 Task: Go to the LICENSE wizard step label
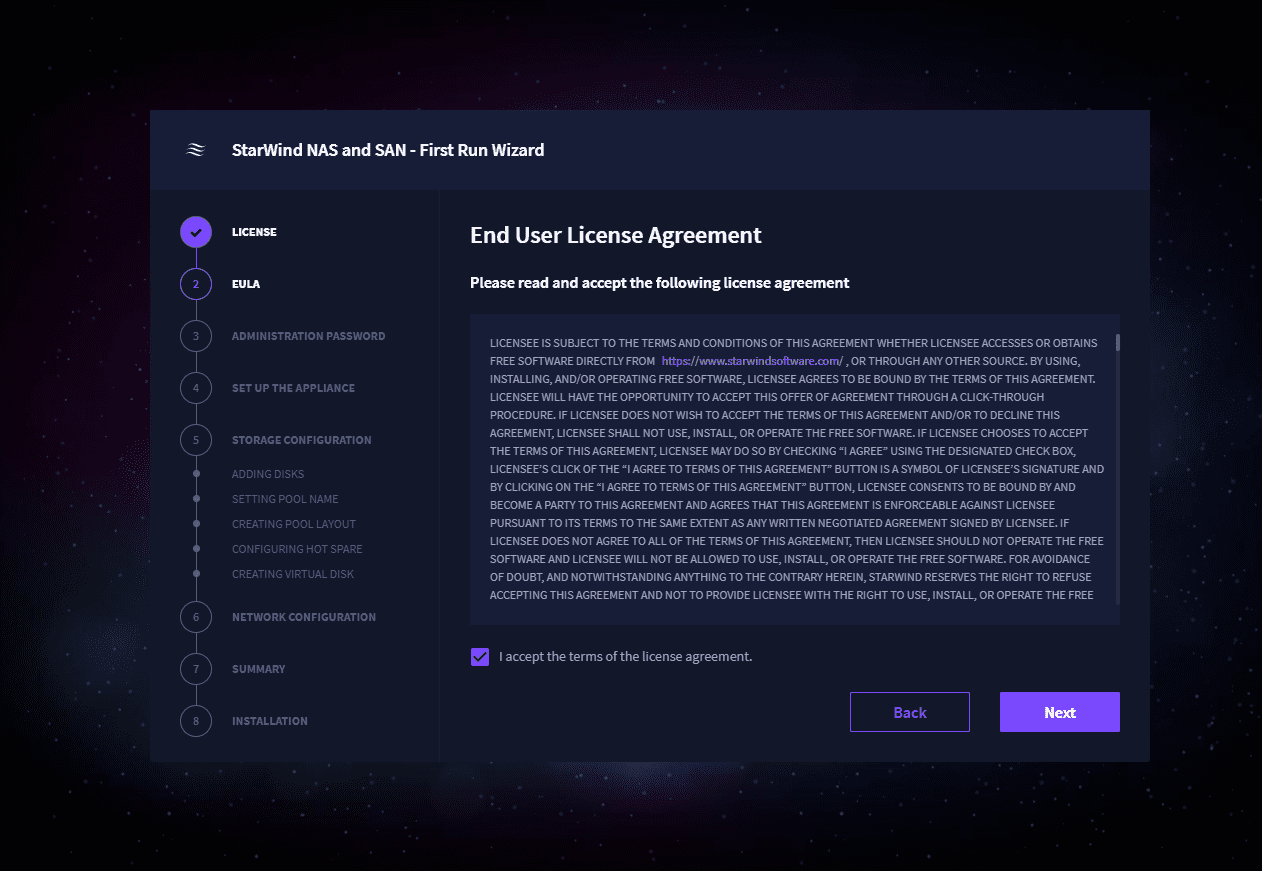(254, 232)
